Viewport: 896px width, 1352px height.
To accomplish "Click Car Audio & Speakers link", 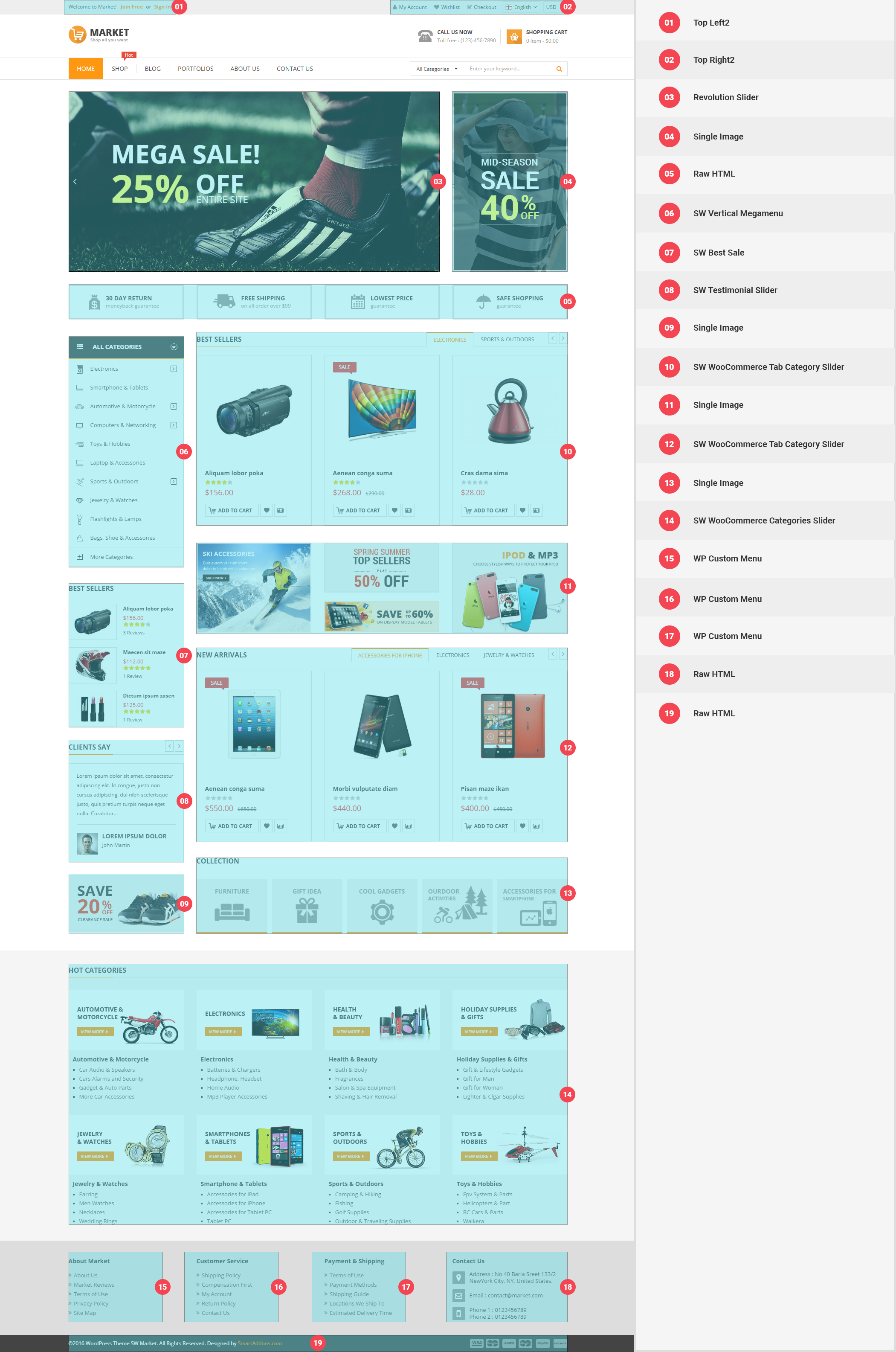I will click(x=107, y=1070).
